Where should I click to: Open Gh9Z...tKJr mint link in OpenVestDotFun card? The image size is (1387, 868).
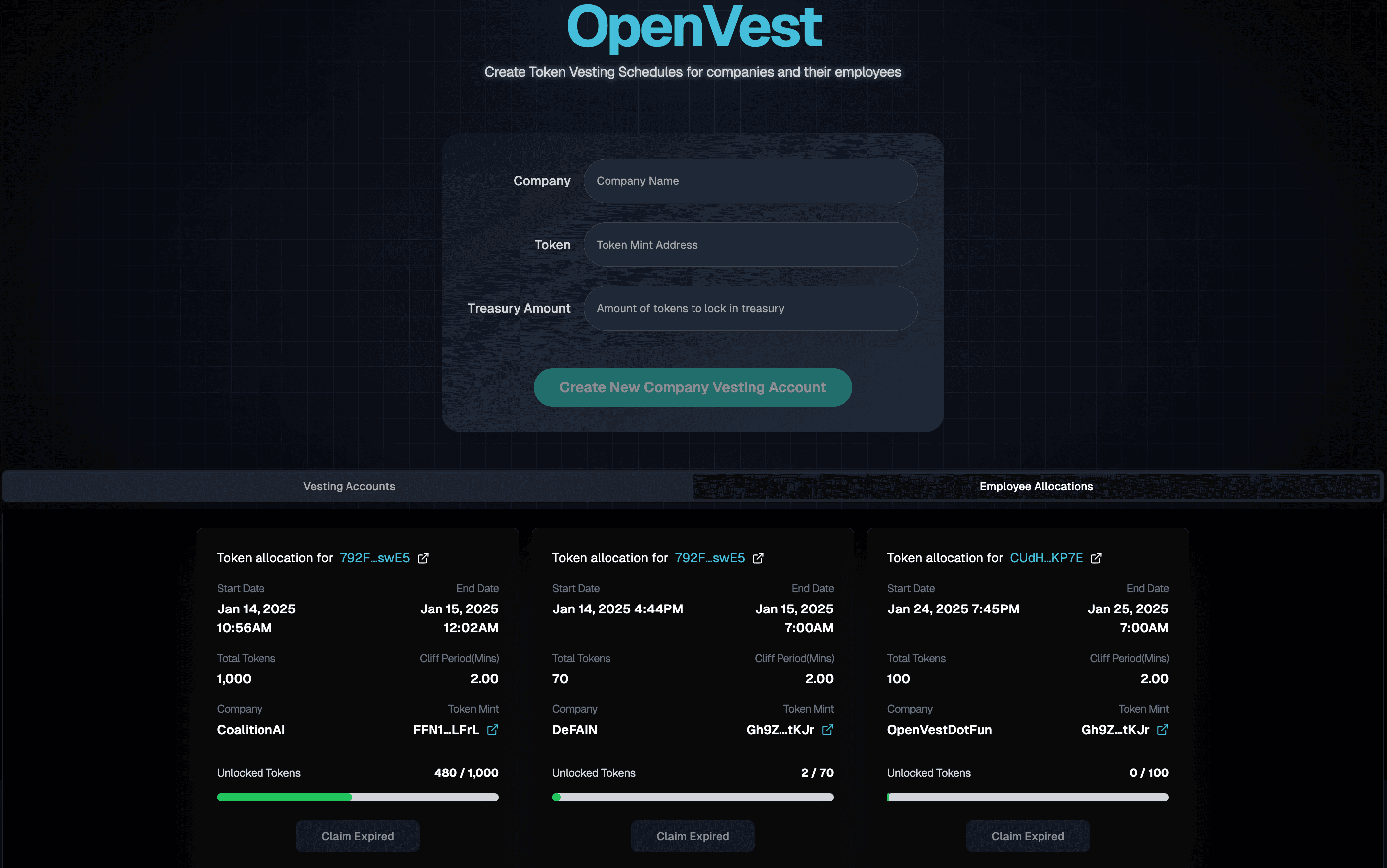[x=1163, y=730]
